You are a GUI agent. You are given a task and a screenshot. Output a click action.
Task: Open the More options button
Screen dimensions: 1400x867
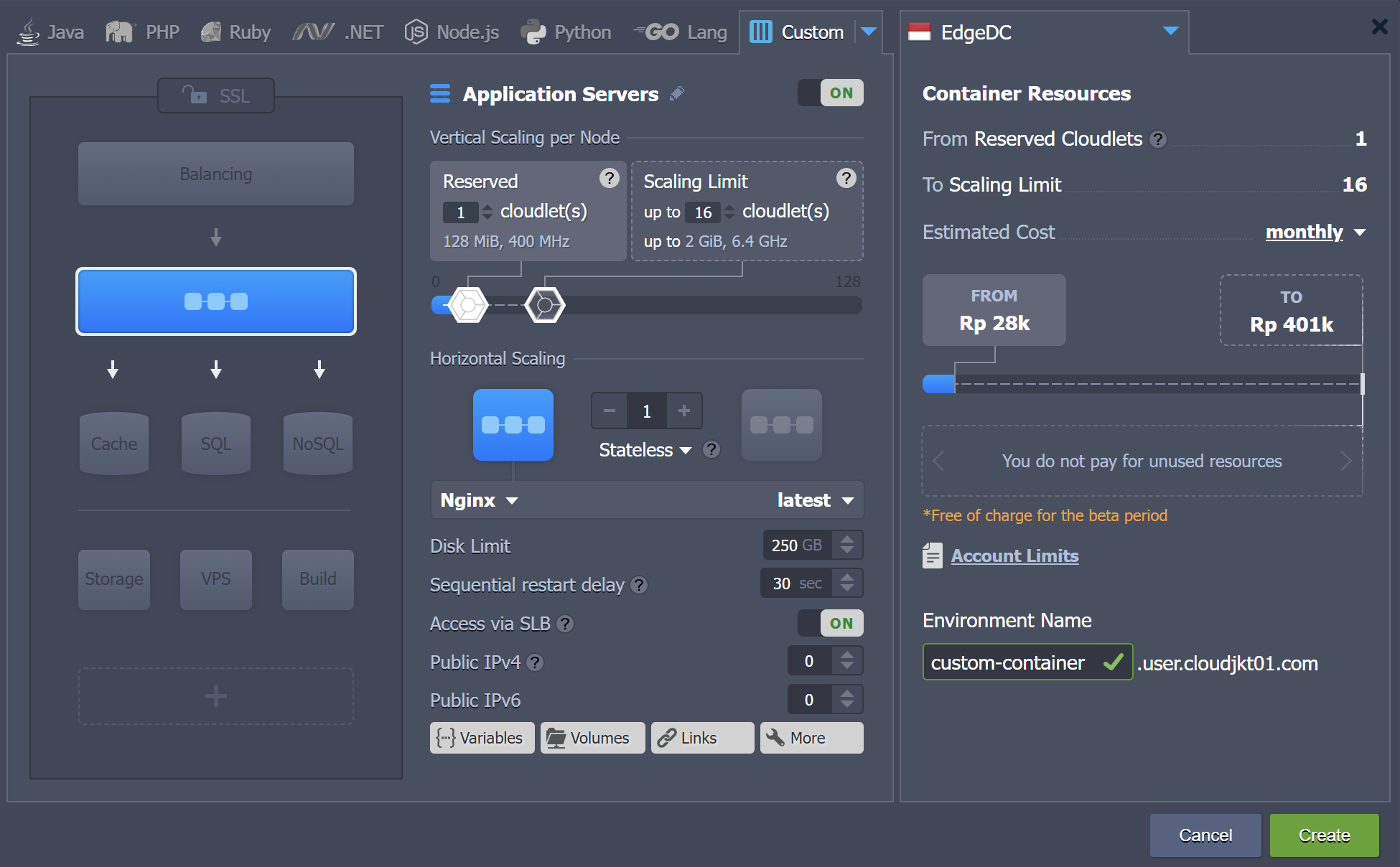[812, 738]
